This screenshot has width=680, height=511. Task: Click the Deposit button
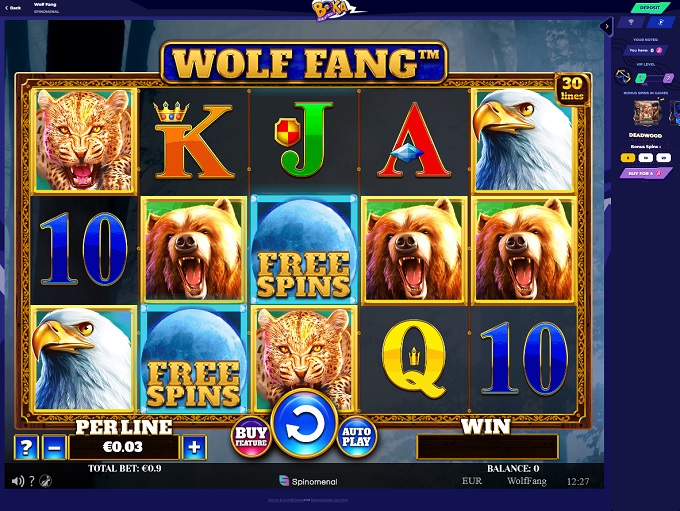pos(649,7)
